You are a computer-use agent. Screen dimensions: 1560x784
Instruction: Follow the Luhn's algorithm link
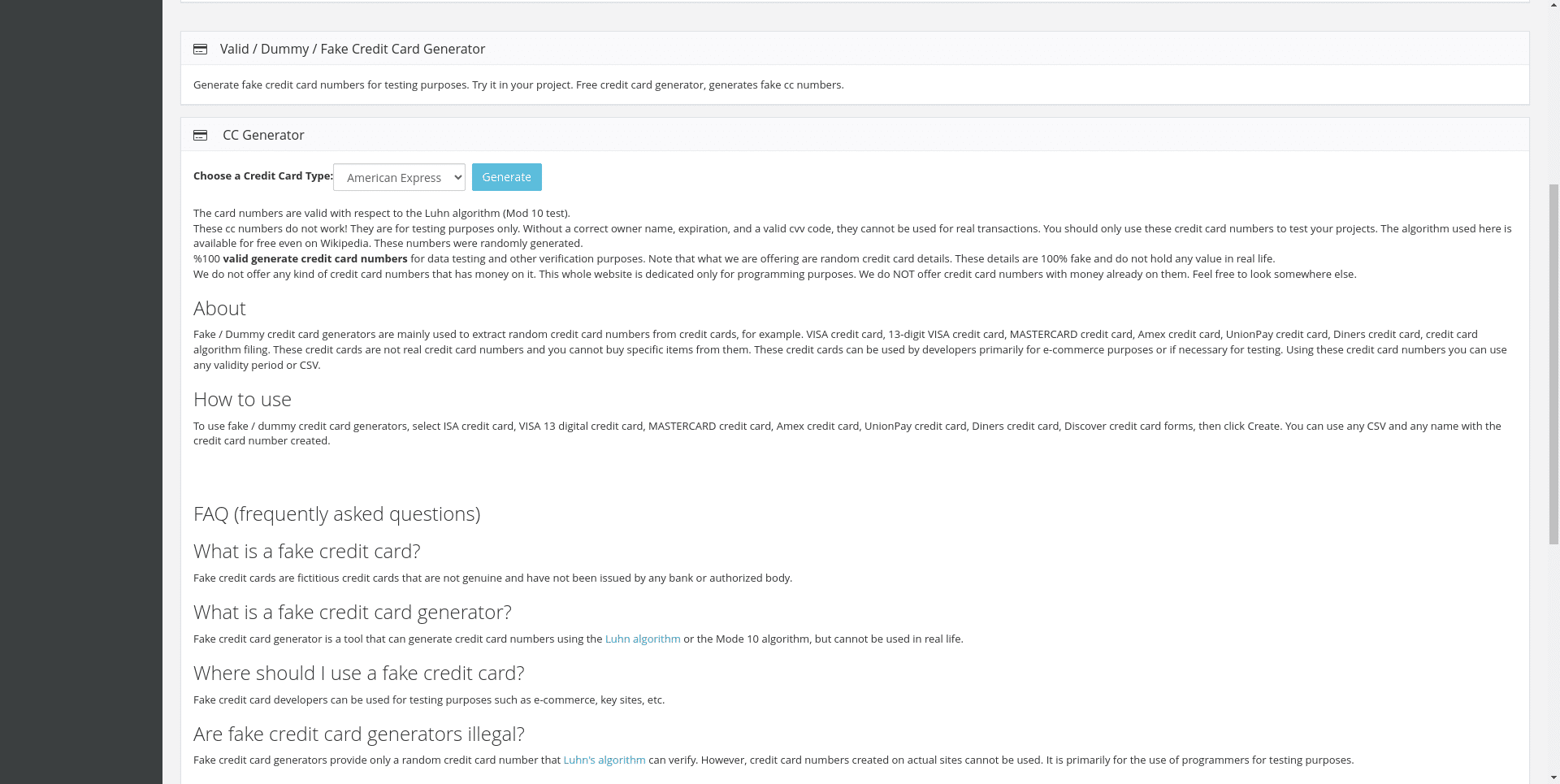[604, 760]
